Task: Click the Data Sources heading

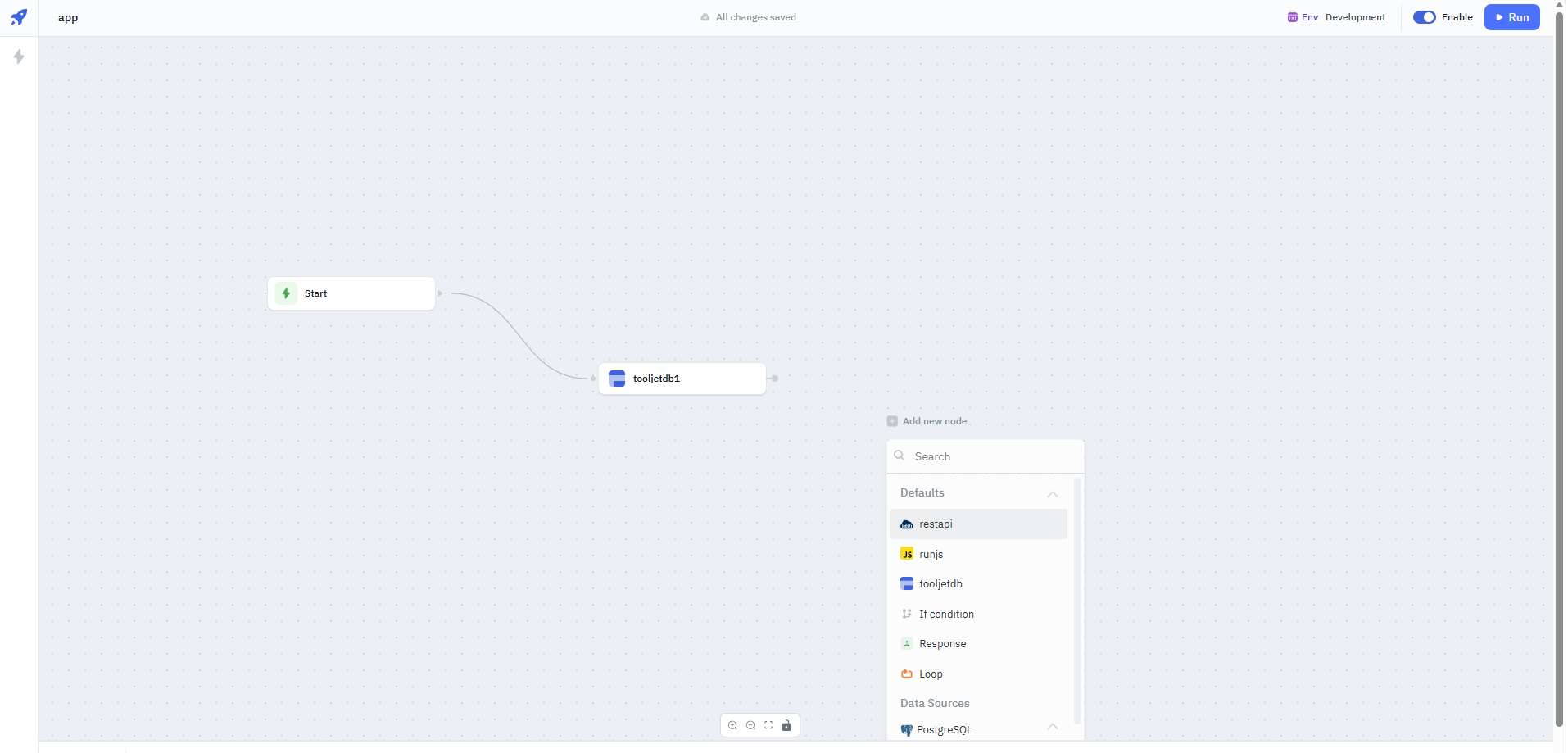Action: click(x=935, y=703)
